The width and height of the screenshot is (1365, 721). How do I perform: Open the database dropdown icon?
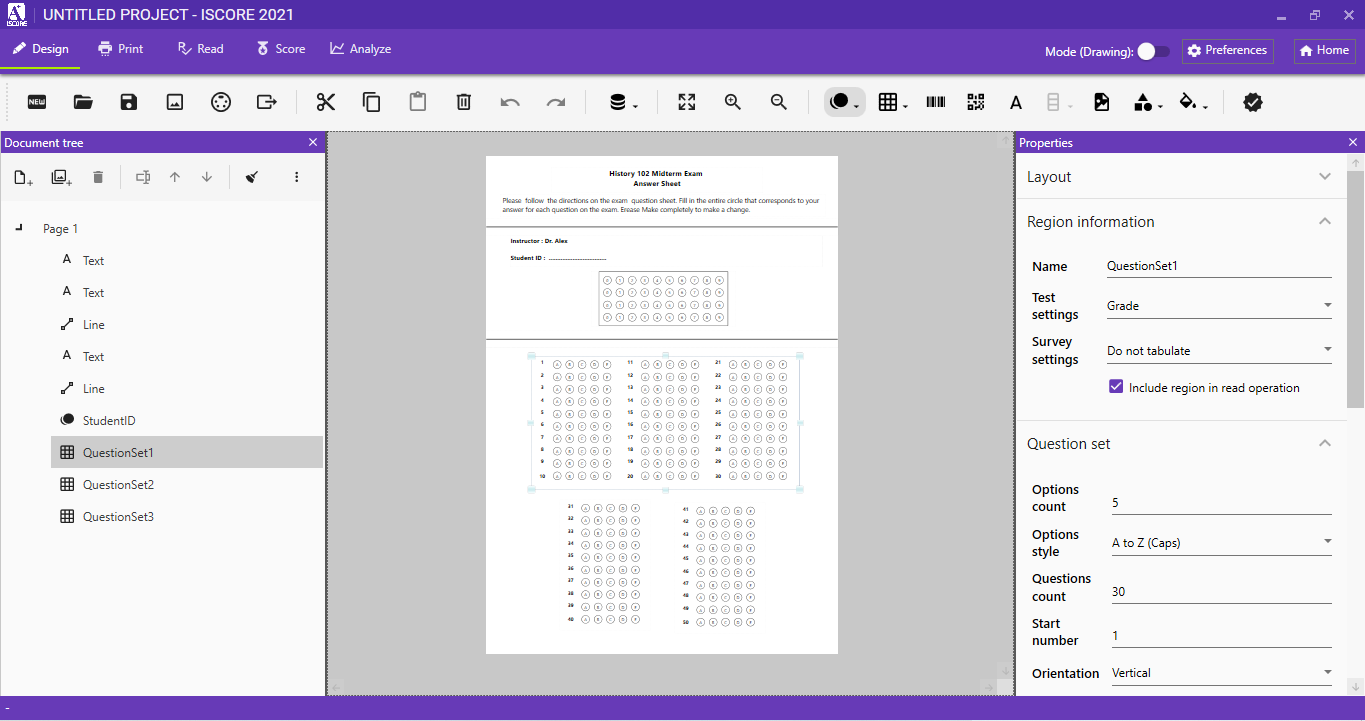tap(621, 102)
